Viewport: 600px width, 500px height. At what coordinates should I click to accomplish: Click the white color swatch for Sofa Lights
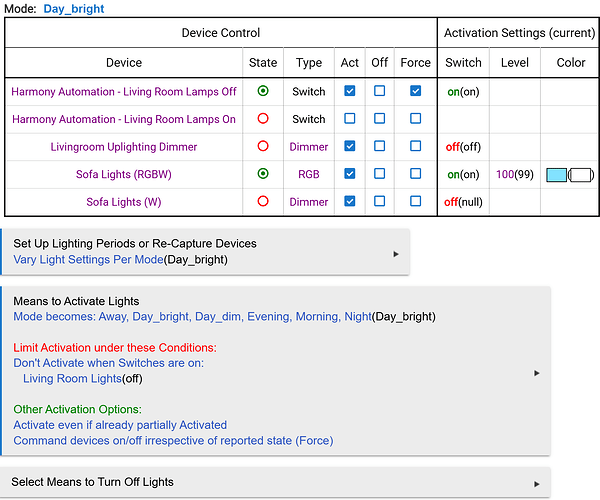point(580,175)
